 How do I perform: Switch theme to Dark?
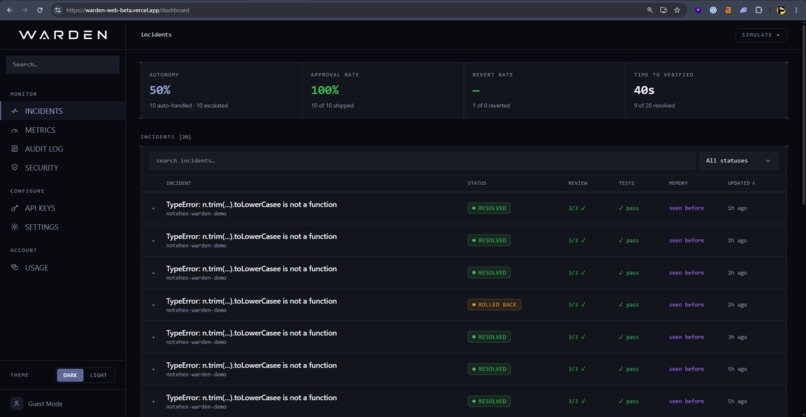70,375
